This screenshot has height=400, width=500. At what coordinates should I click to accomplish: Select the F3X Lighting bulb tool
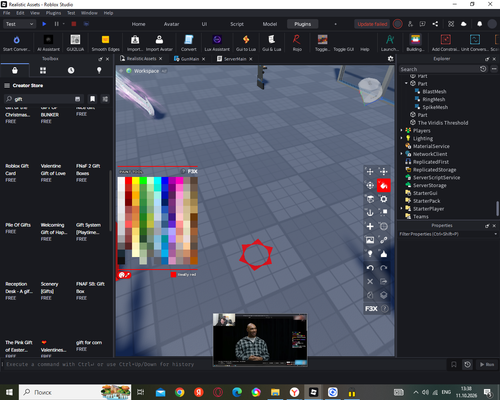(x=370, y=254)
